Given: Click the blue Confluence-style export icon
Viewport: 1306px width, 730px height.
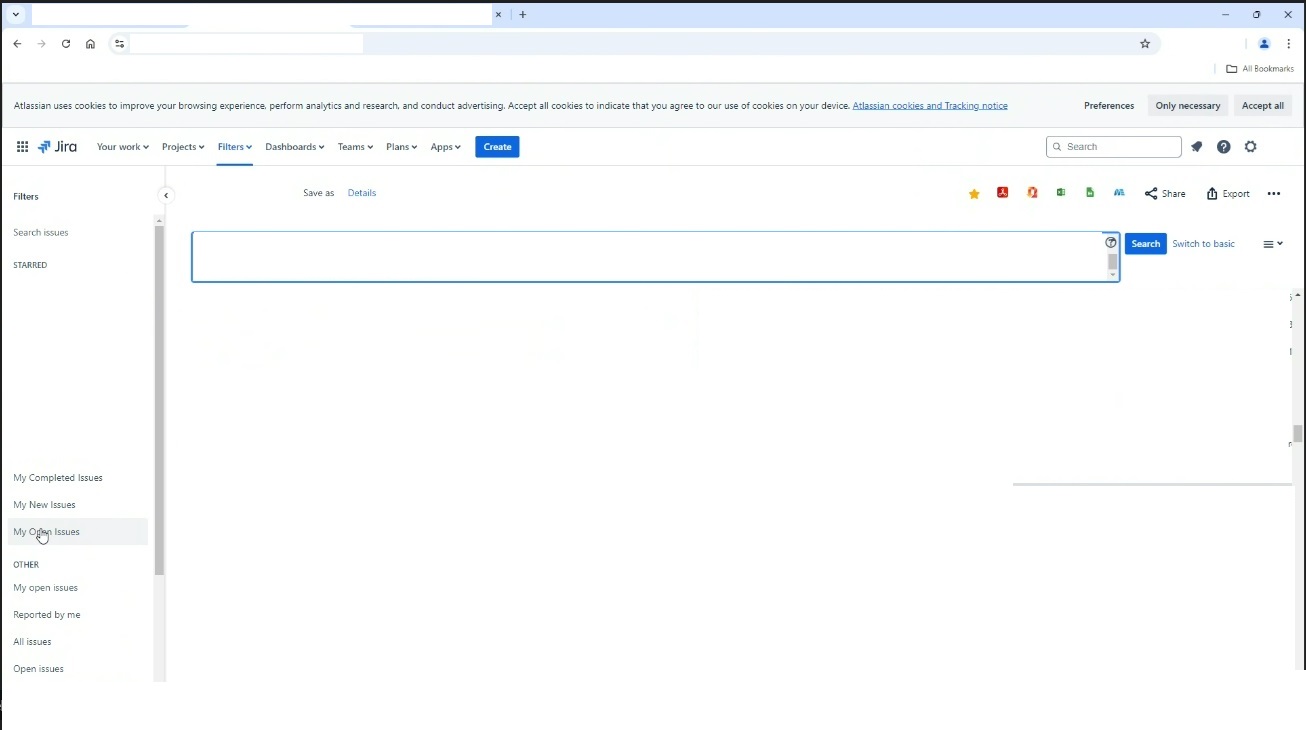Looking at the screenshot, I should [1119, 193].
